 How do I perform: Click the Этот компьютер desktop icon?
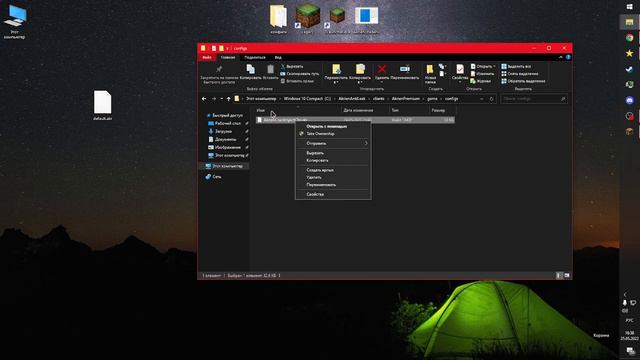pyautogui.click(x=15, y=21)
